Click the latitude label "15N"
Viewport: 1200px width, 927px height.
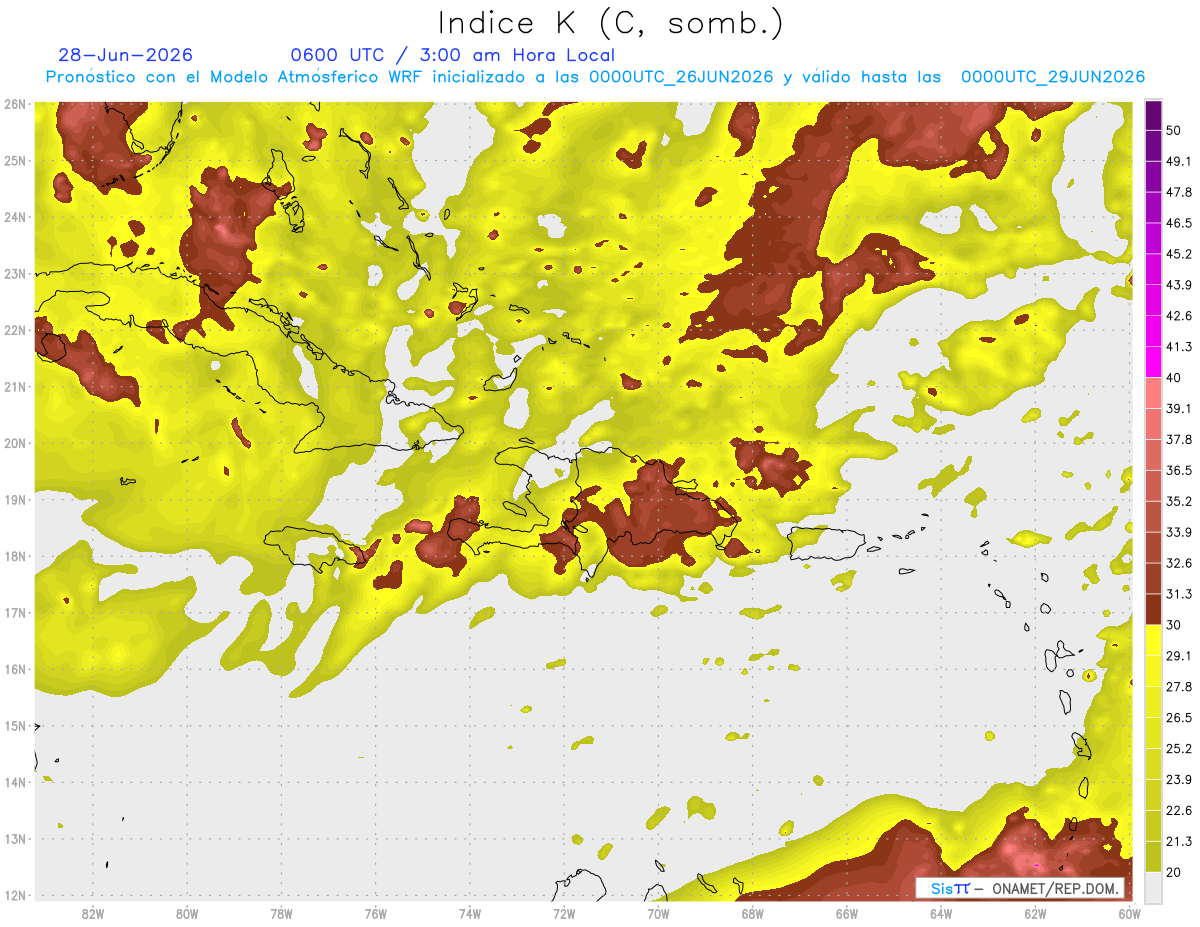(15, 726)
